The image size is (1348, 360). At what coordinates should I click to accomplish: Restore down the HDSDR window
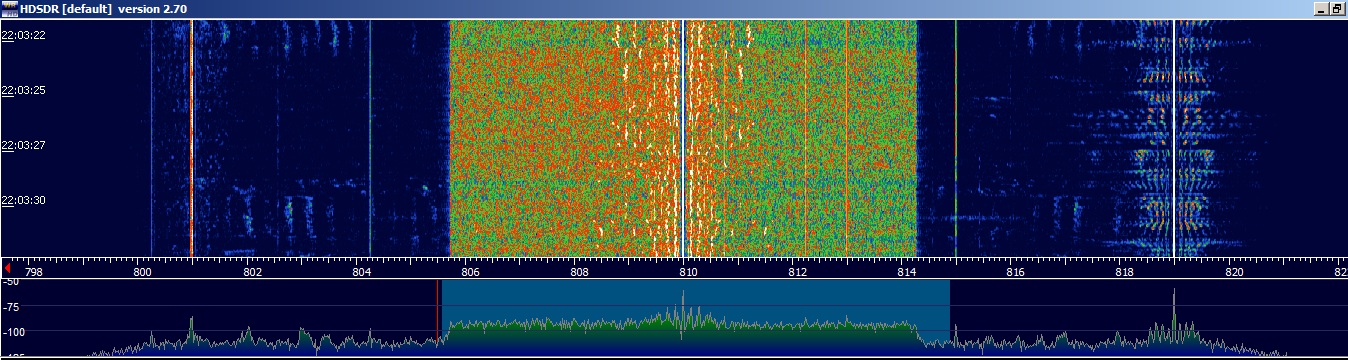[1337, 8]
